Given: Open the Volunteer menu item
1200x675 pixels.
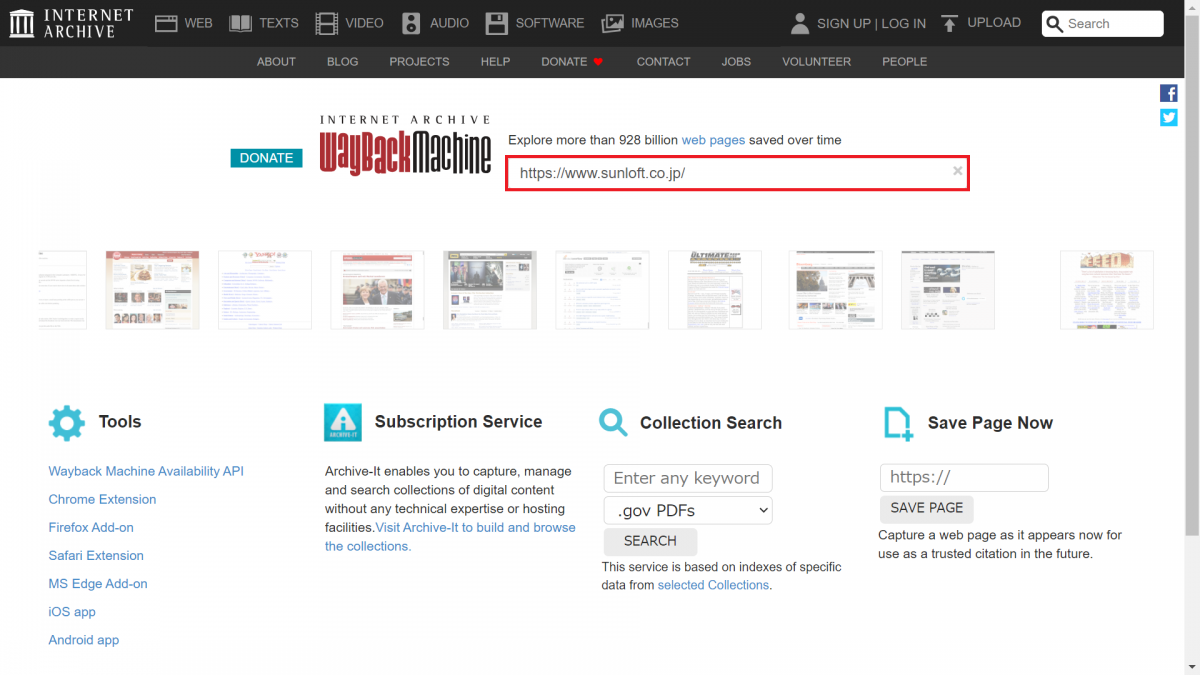Looking at the screenshot, I should coord(816,62).
